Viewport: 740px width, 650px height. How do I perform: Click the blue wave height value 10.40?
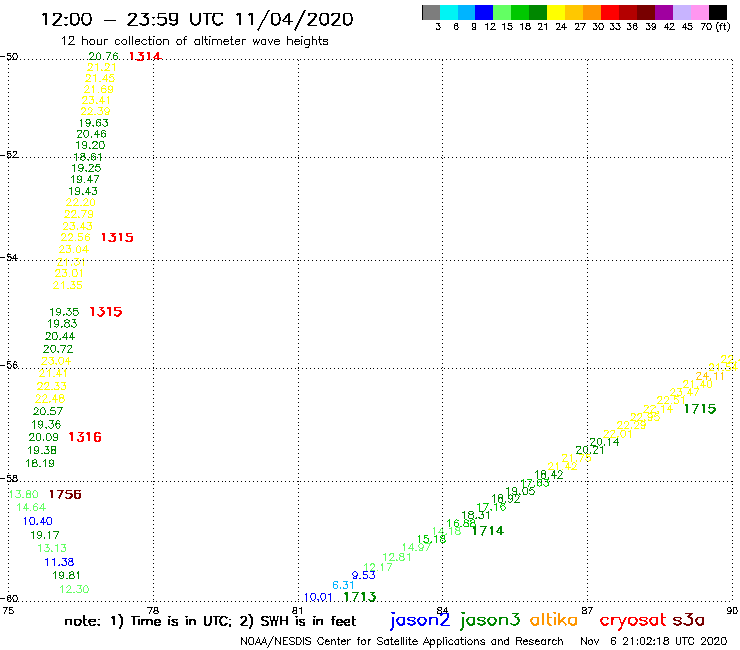(37, 521)
